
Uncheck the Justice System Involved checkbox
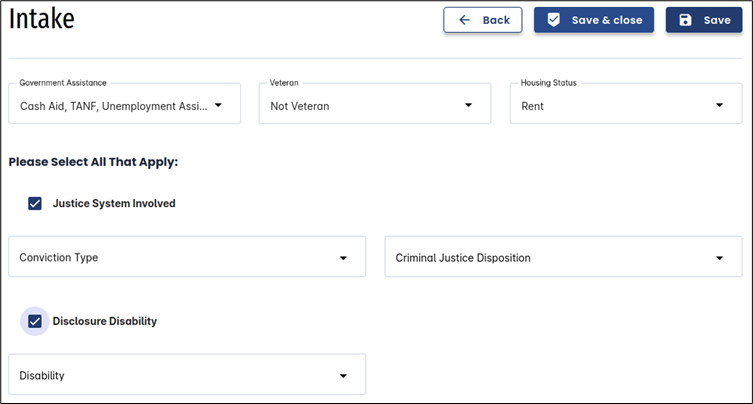pos(35,204)
